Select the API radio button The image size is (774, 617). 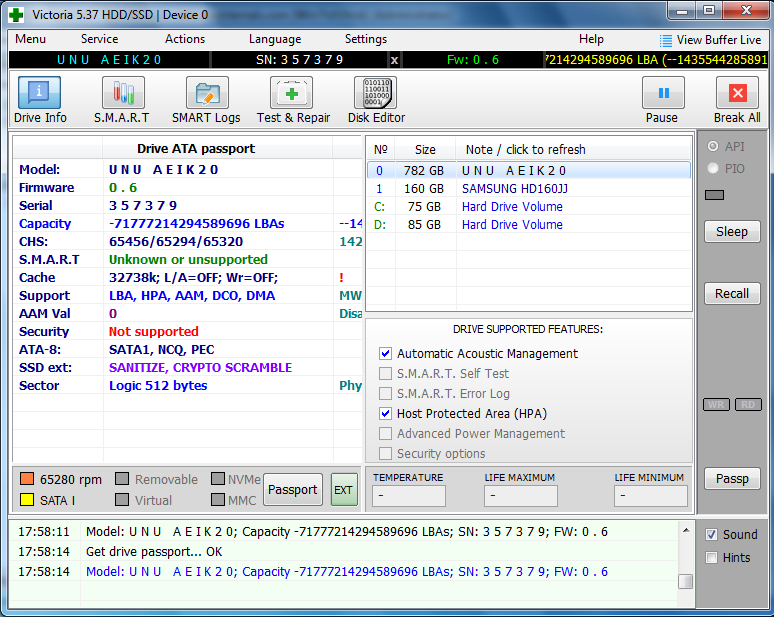[x=713, y=146]
